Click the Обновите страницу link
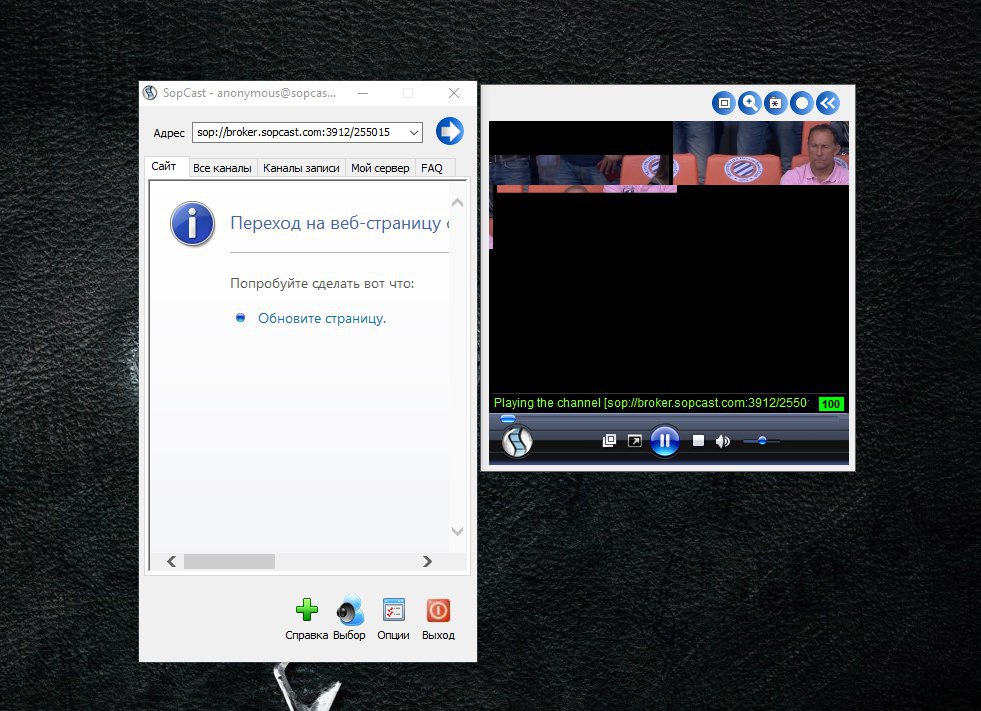This screenshot has height=711, width=981. pyautogui.click(x=322, y=318)
